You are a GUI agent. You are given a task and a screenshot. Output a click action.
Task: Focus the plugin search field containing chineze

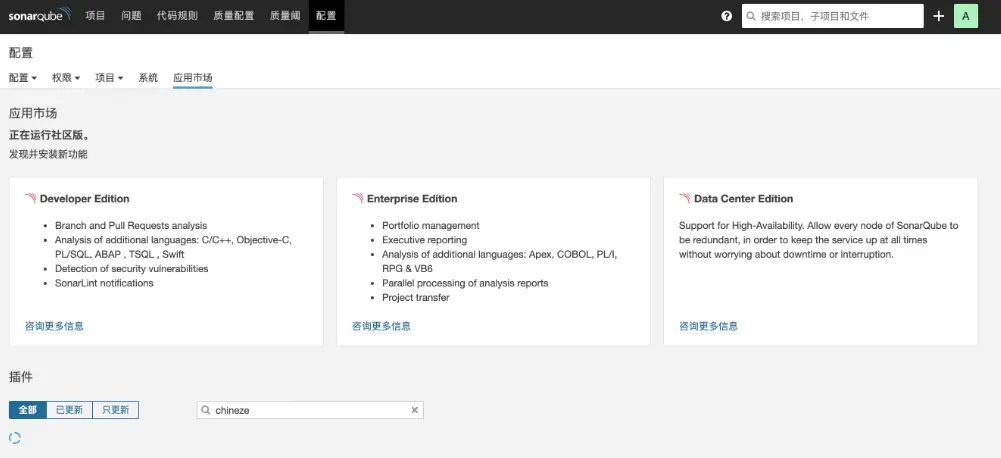[310, 410]
